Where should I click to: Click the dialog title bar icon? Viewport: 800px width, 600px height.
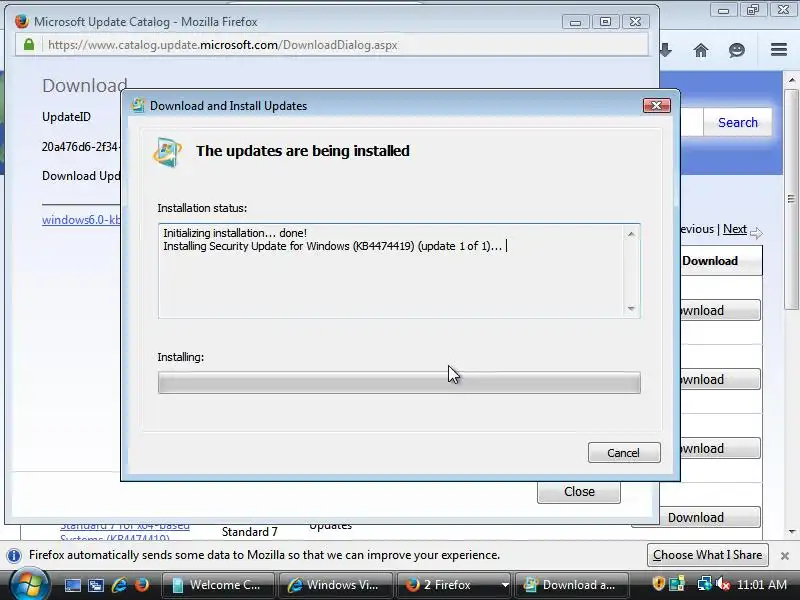pyautogui.click(x=138, y=105)
